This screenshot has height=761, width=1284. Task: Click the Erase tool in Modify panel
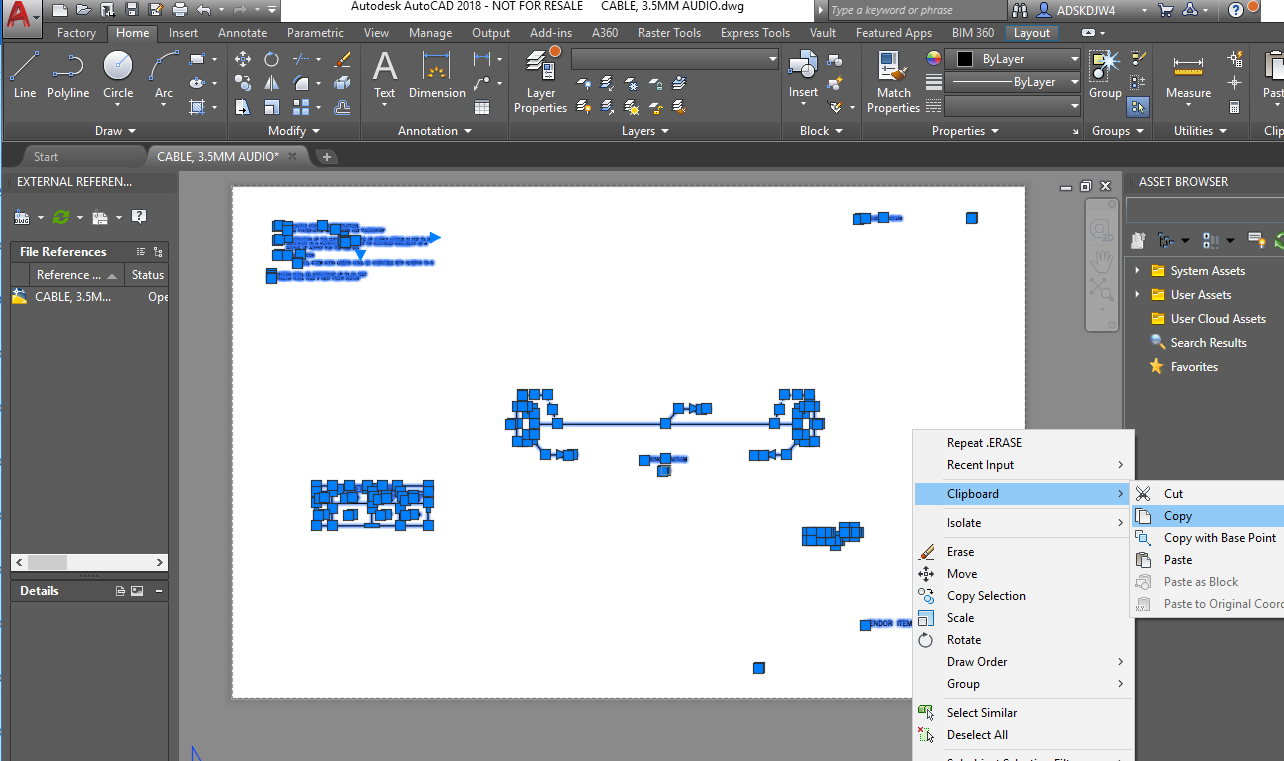point(342,59)
